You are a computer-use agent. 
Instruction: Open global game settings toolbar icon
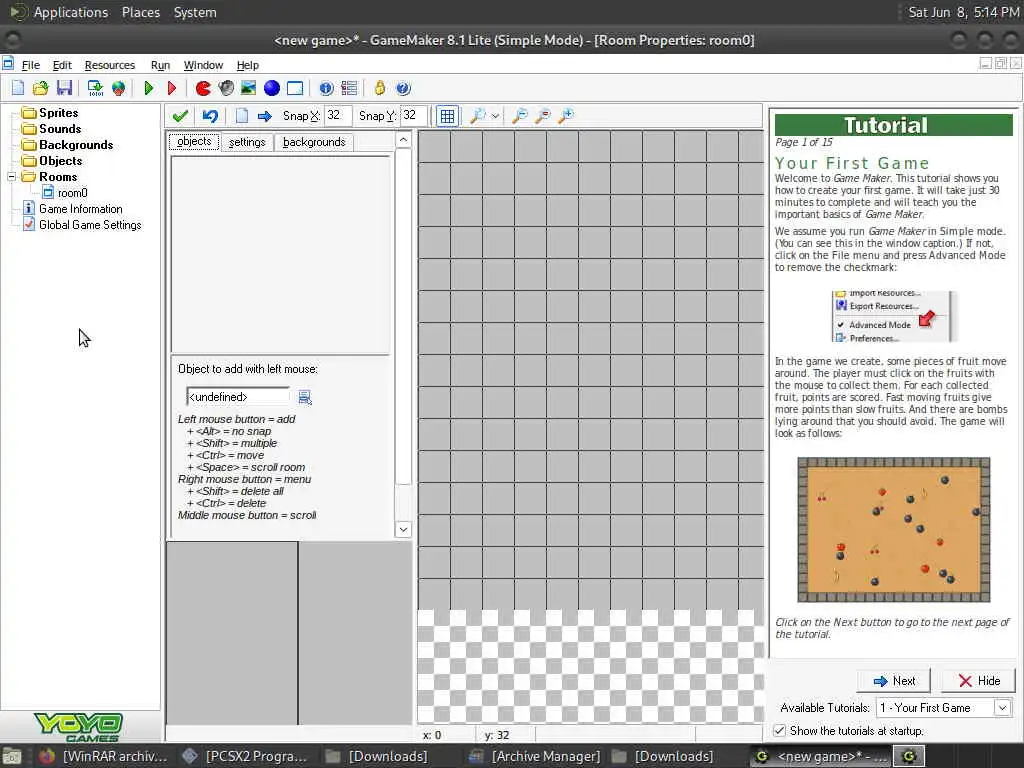(x=349, y=88)
